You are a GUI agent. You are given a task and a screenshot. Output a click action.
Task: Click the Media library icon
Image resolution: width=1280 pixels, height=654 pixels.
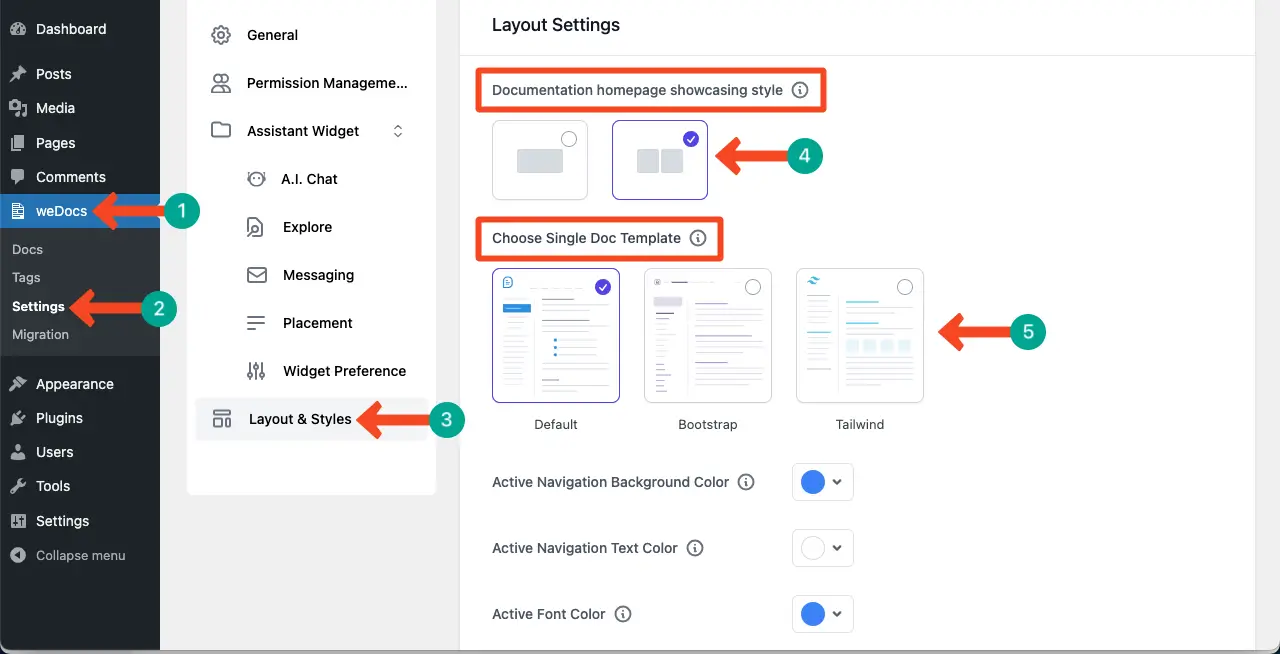point(18,108)
